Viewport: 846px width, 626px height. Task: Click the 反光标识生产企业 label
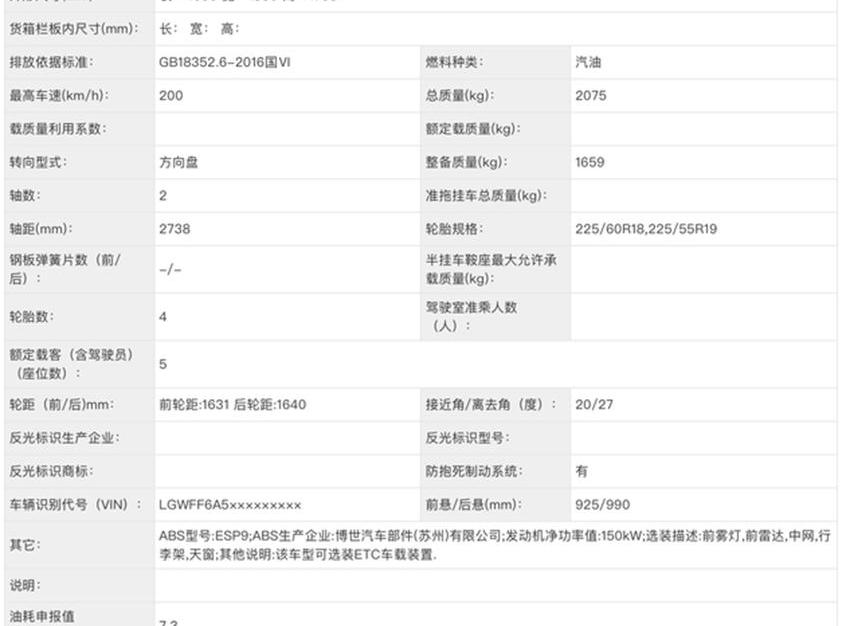coord(64,438)
